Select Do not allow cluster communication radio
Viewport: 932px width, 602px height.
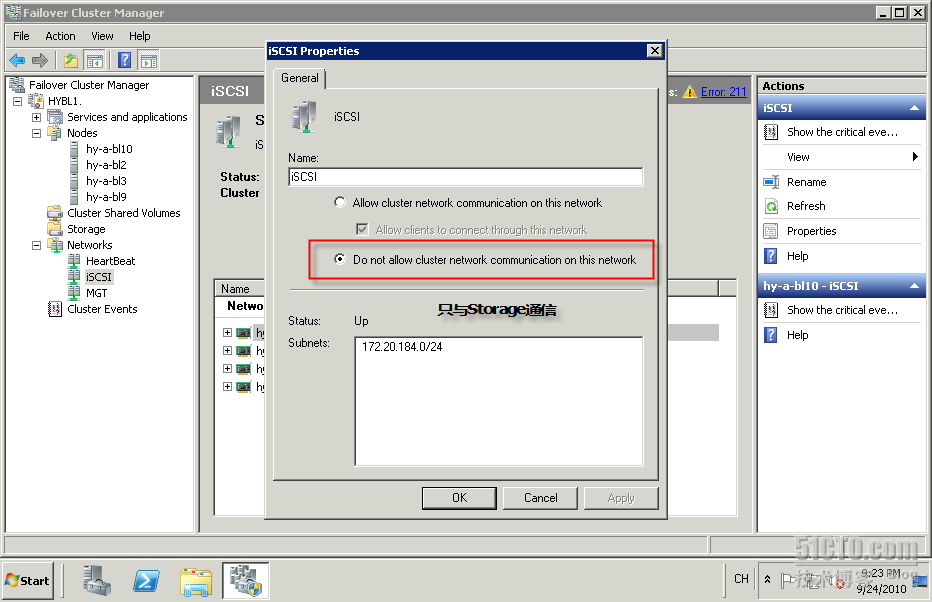[x=339, y=259]
